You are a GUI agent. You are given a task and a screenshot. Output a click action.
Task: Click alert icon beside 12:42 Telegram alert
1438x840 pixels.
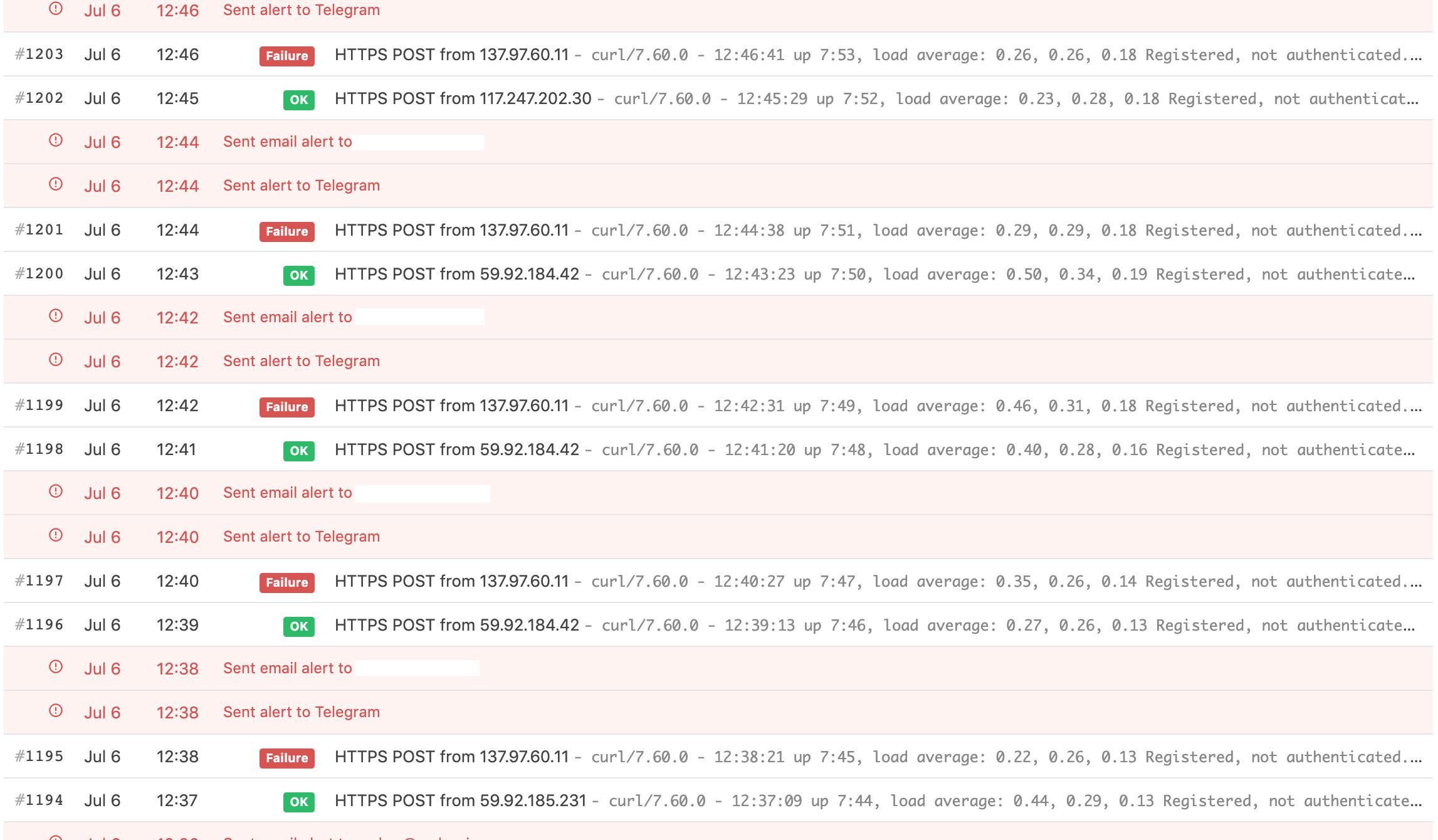coord(56,360)
